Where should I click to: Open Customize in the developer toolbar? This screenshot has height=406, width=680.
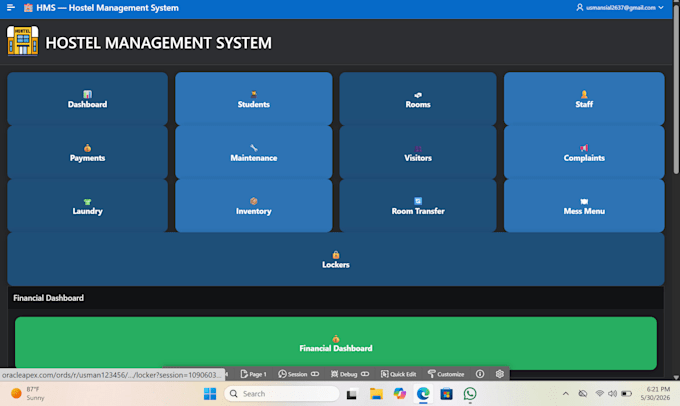(446, 374)
